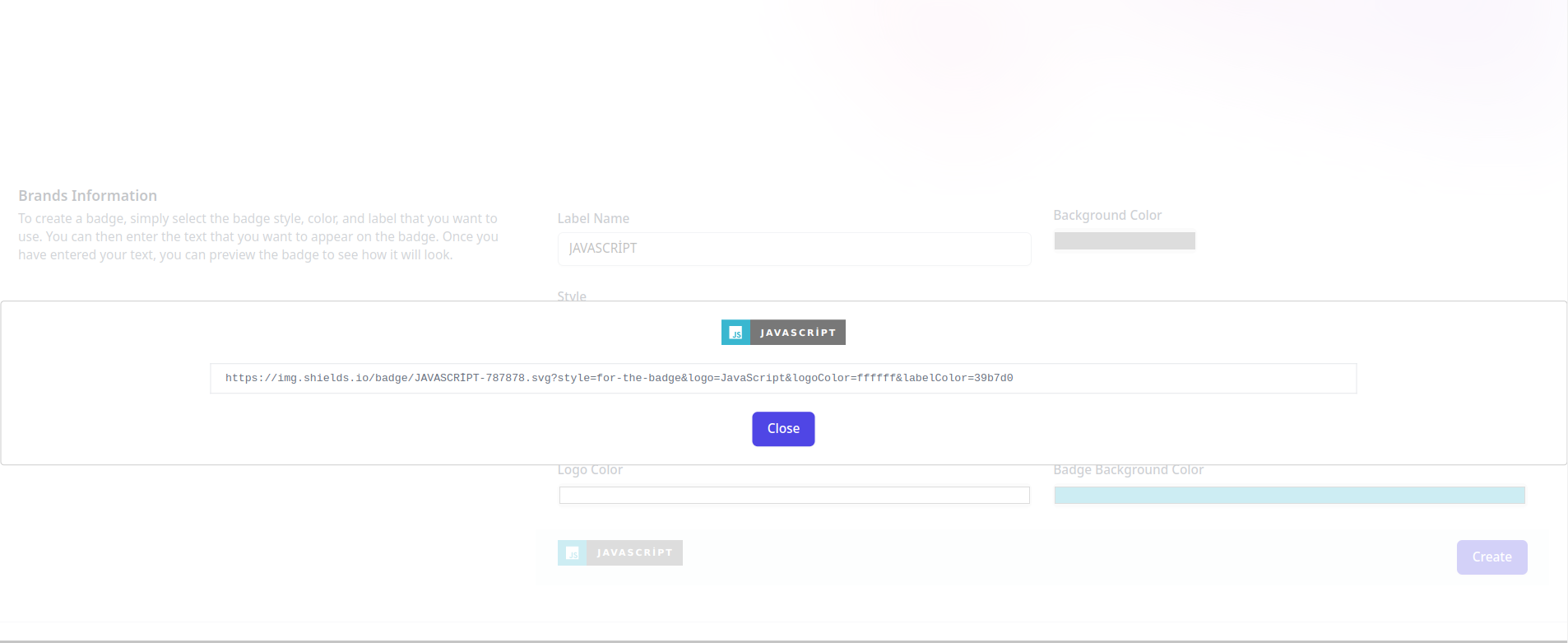The width and height of the screenshot is (1568, 643).
Task: Click the Background Color label
Action: 1107,215
